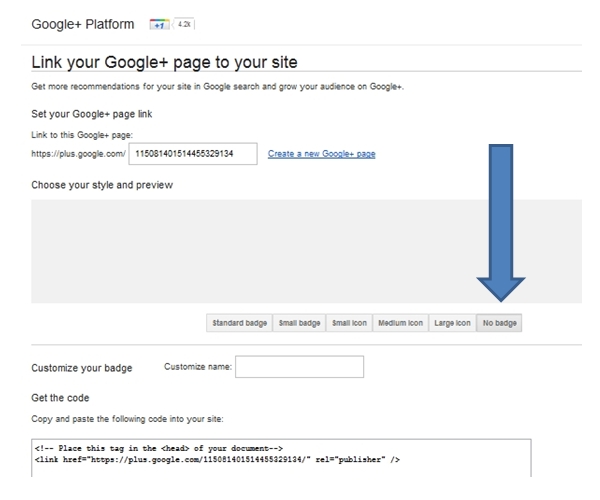Select the Standard badge style
Viewport: 600px width, 500px height.
(239, 324)
